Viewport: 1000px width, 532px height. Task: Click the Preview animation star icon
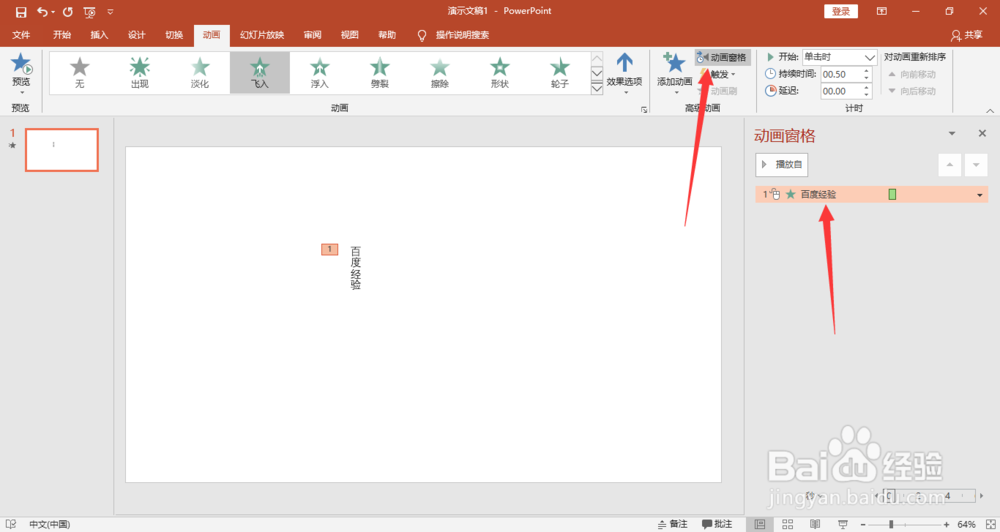(21, 64)
